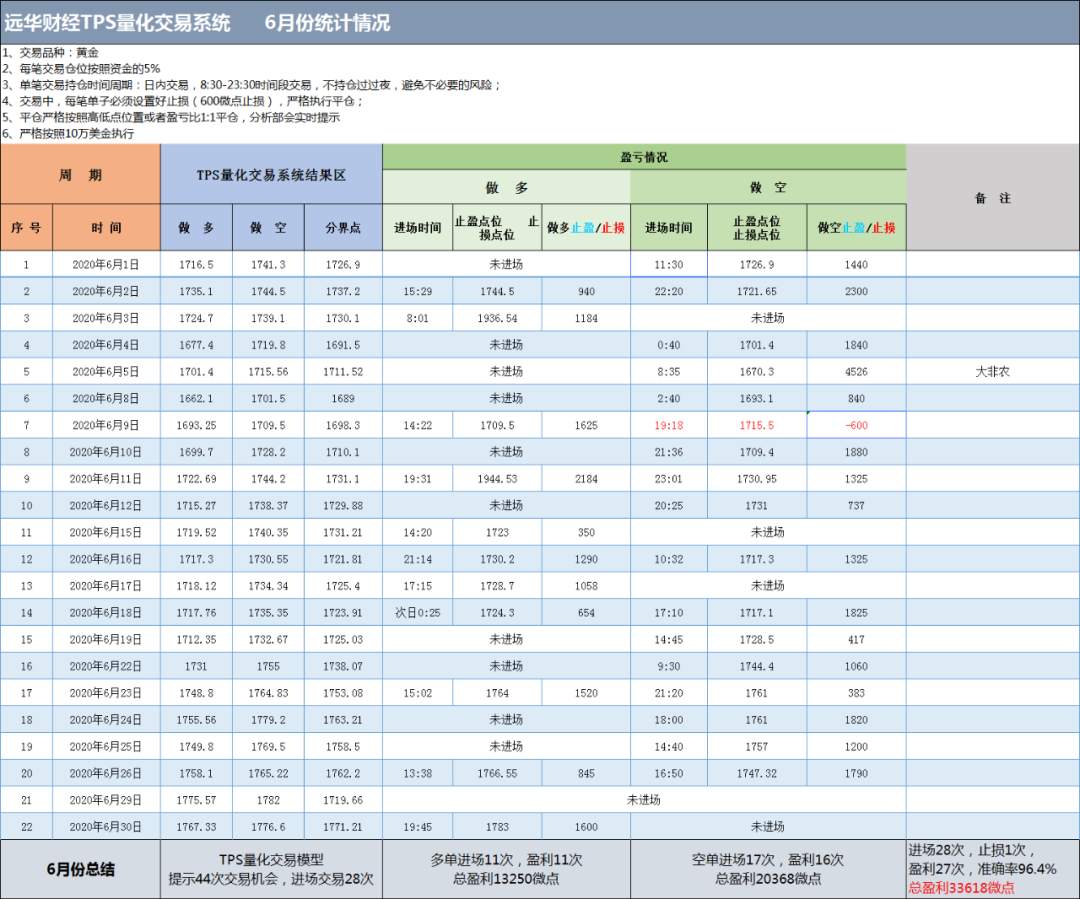The image size is (1080, 899).
Task: Select the 737 cell in June 12 row
Action: (x=856, y=506)
